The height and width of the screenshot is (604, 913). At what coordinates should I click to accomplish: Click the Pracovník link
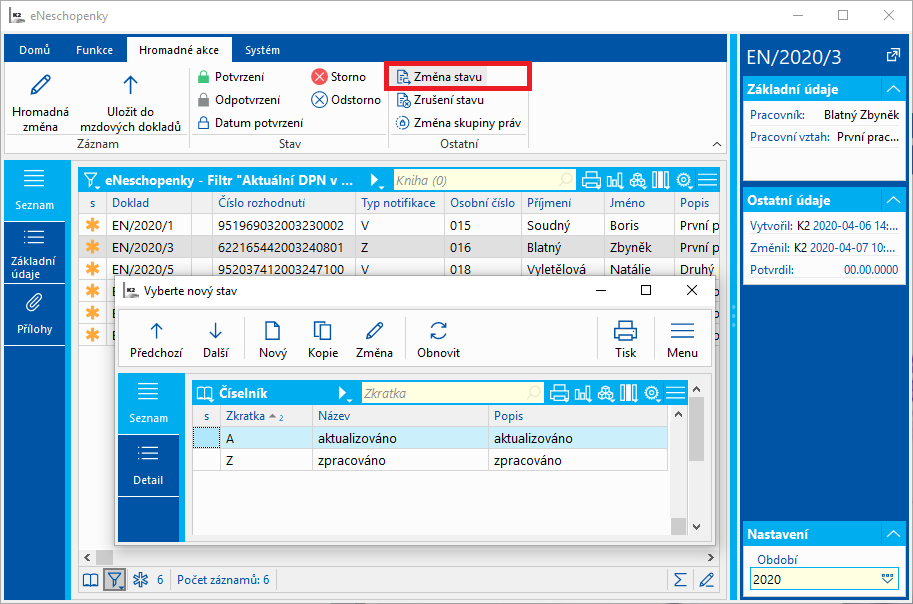click(x=777, y=115)
